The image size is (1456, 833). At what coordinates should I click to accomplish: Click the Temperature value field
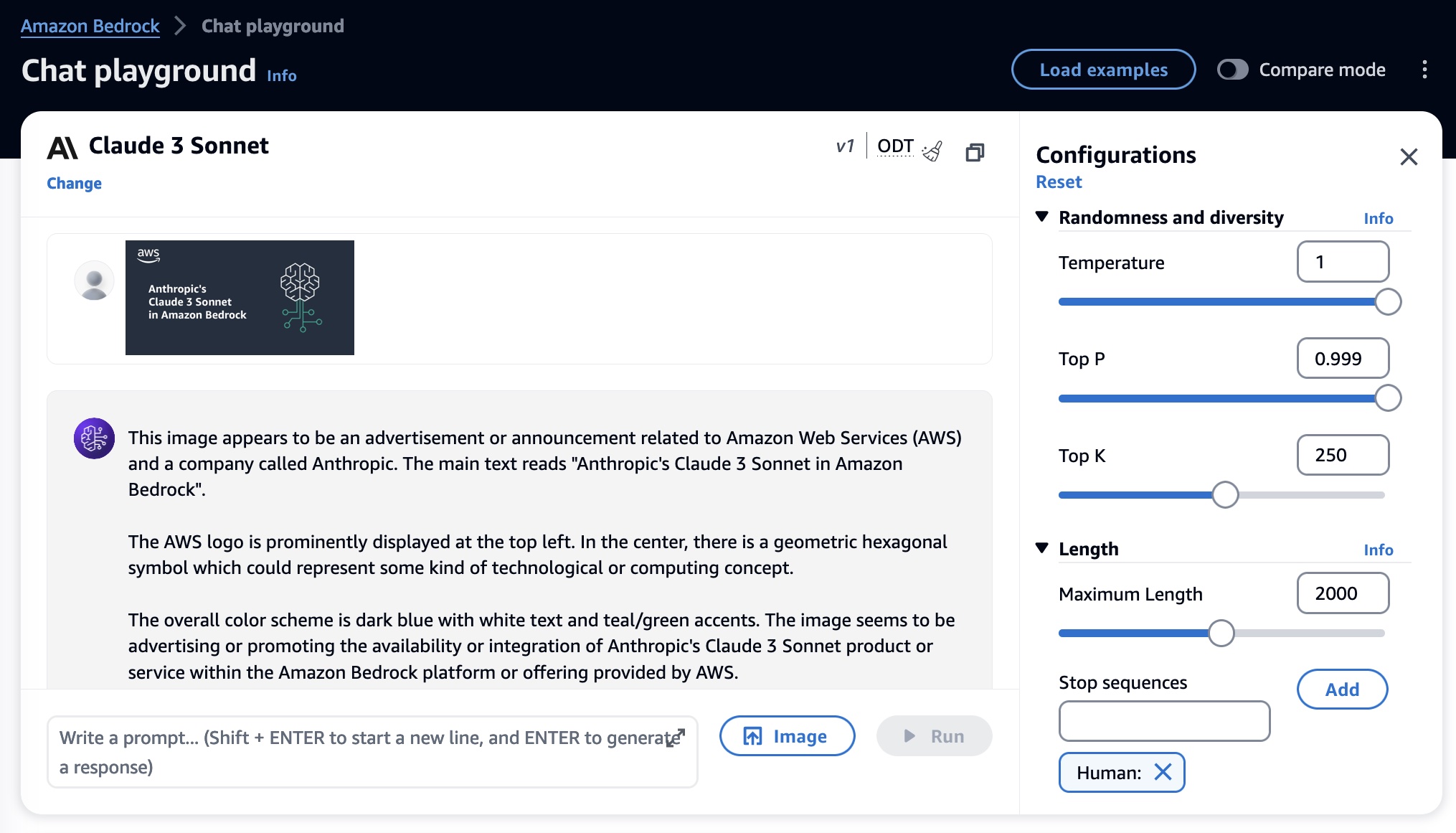(x=1343, y=262)
